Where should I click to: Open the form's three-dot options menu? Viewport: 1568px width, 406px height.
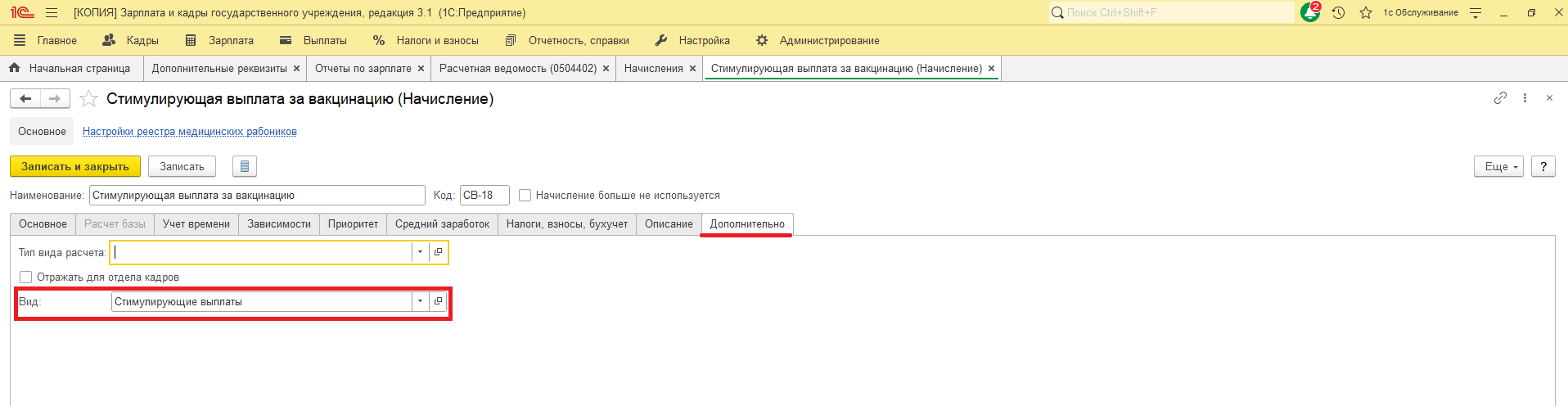click(1525, 97)
